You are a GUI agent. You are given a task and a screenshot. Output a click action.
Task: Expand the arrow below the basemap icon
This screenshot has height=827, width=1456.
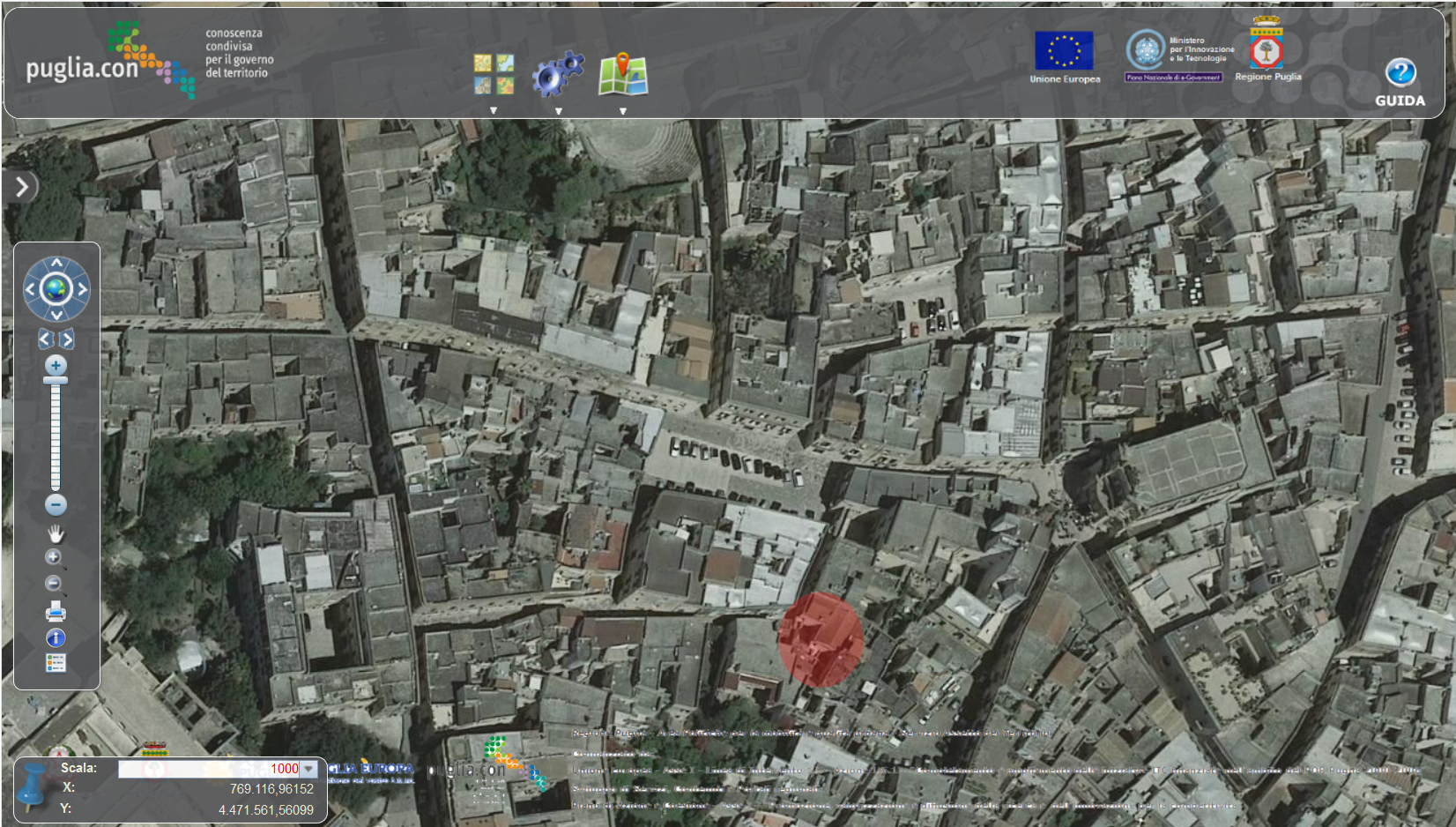(494, 111)
